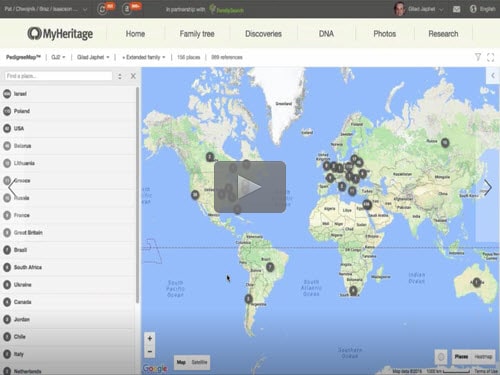Click the Google logo on map

coord(155,368)
